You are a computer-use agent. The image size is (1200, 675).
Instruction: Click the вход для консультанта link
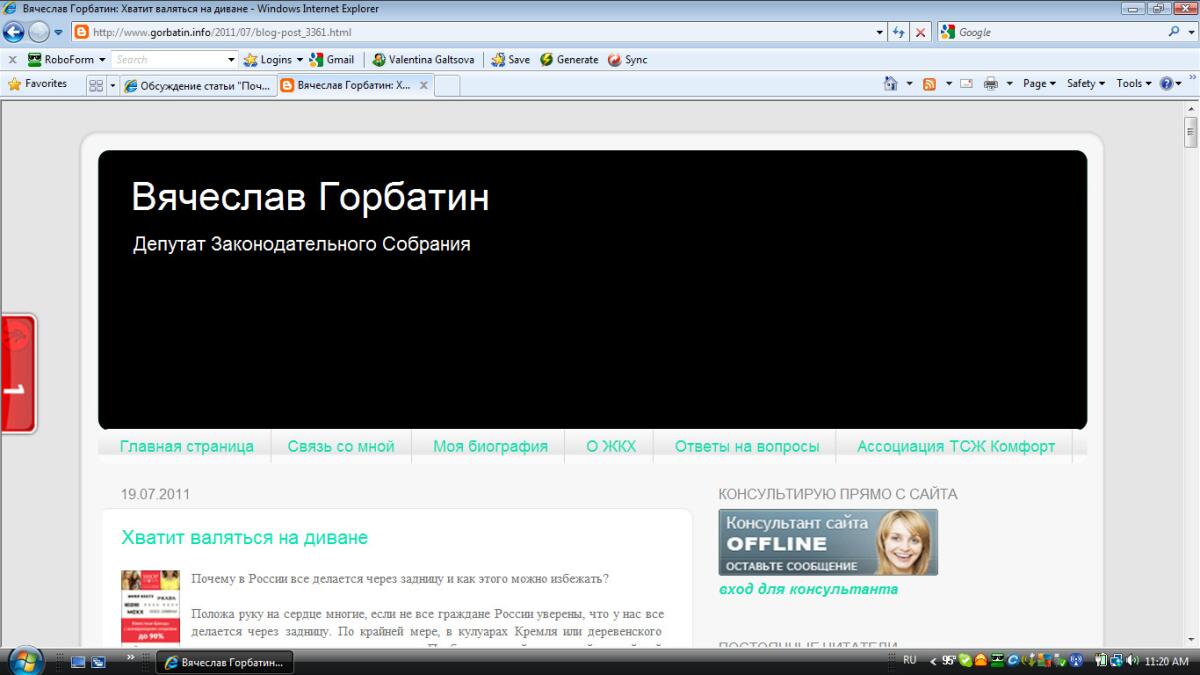[808, 589]
